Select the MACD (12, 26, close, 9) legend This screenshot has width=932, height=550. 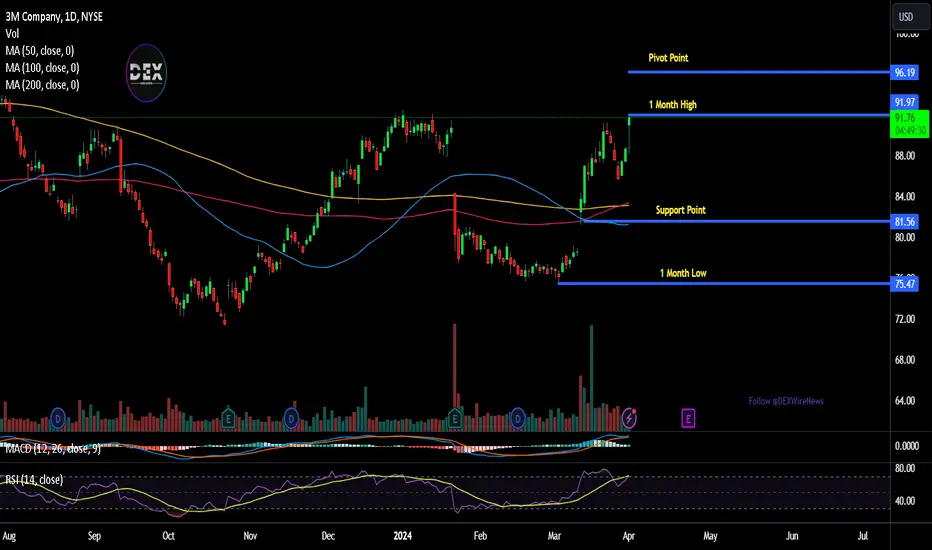tap(53, 448)
